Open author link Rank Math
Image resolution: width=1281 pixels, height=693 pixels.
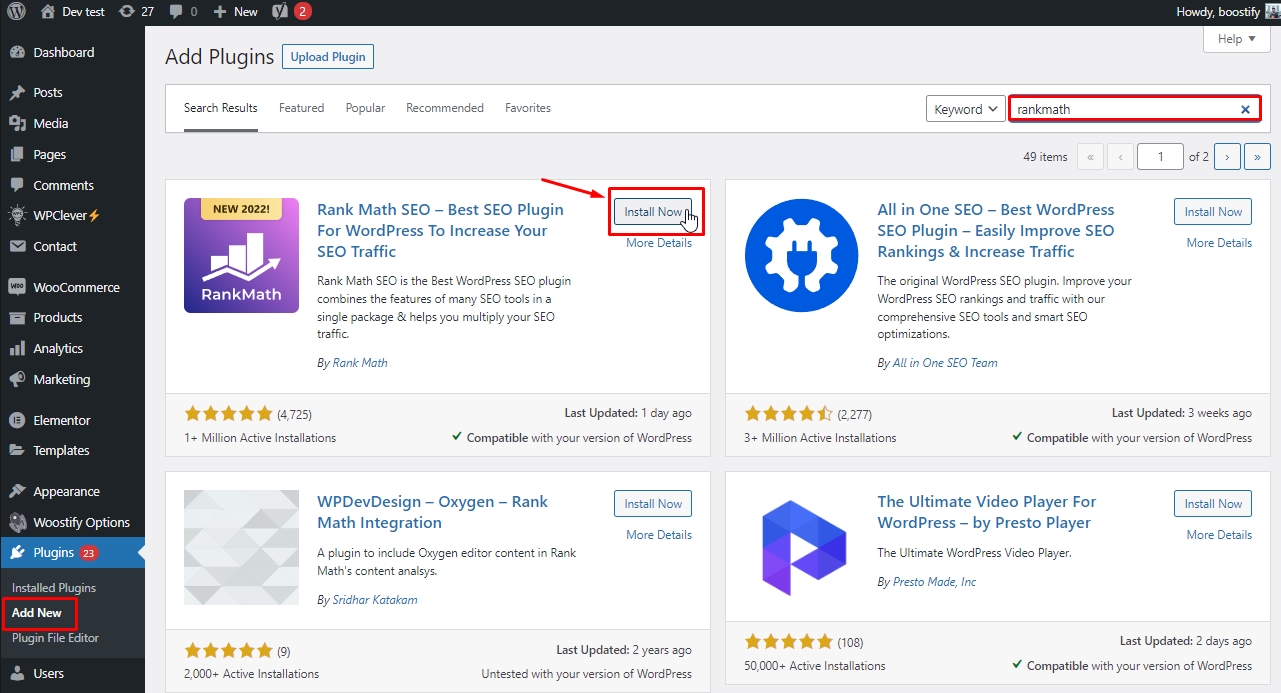pyautogui.click(x=360, y=363)
